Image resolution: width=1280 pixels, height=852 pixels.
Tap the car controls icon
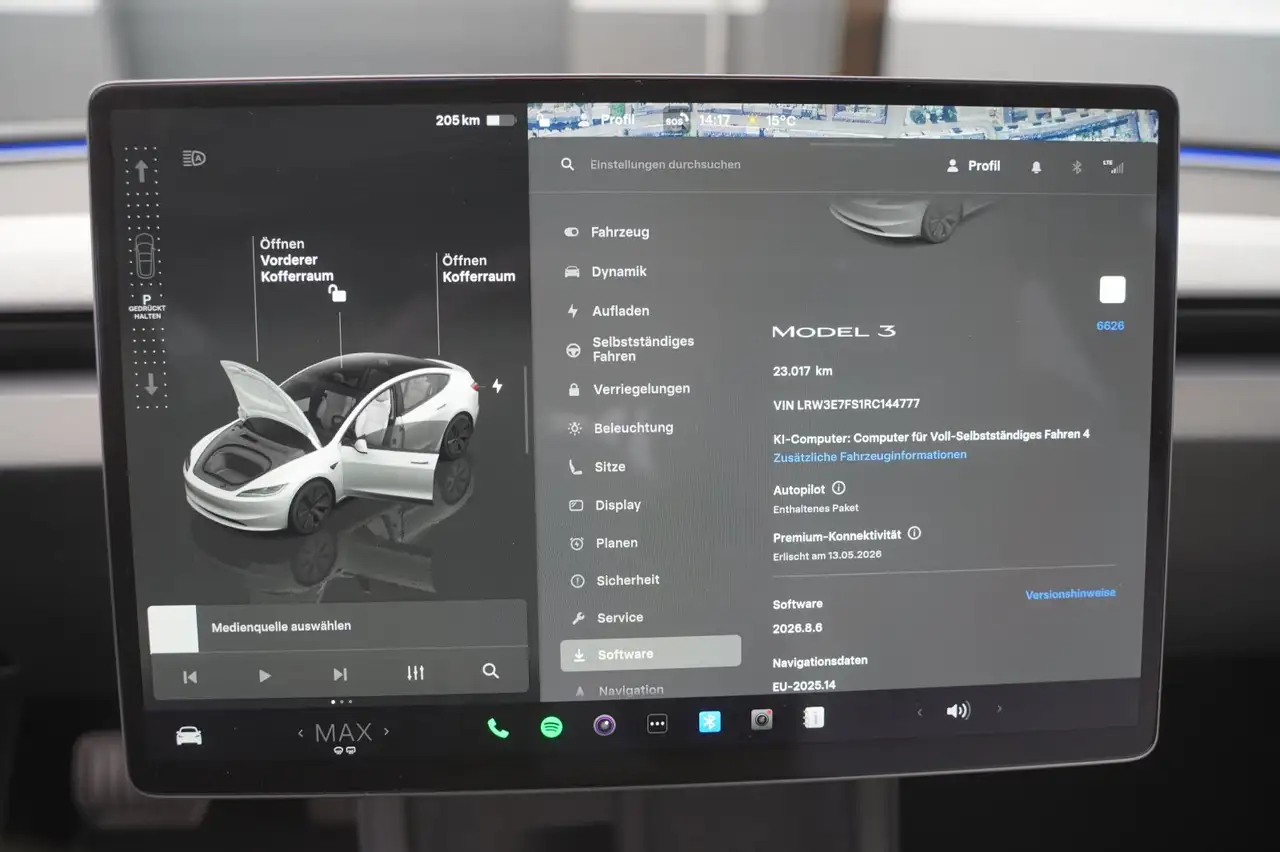[x=189, y=736]
